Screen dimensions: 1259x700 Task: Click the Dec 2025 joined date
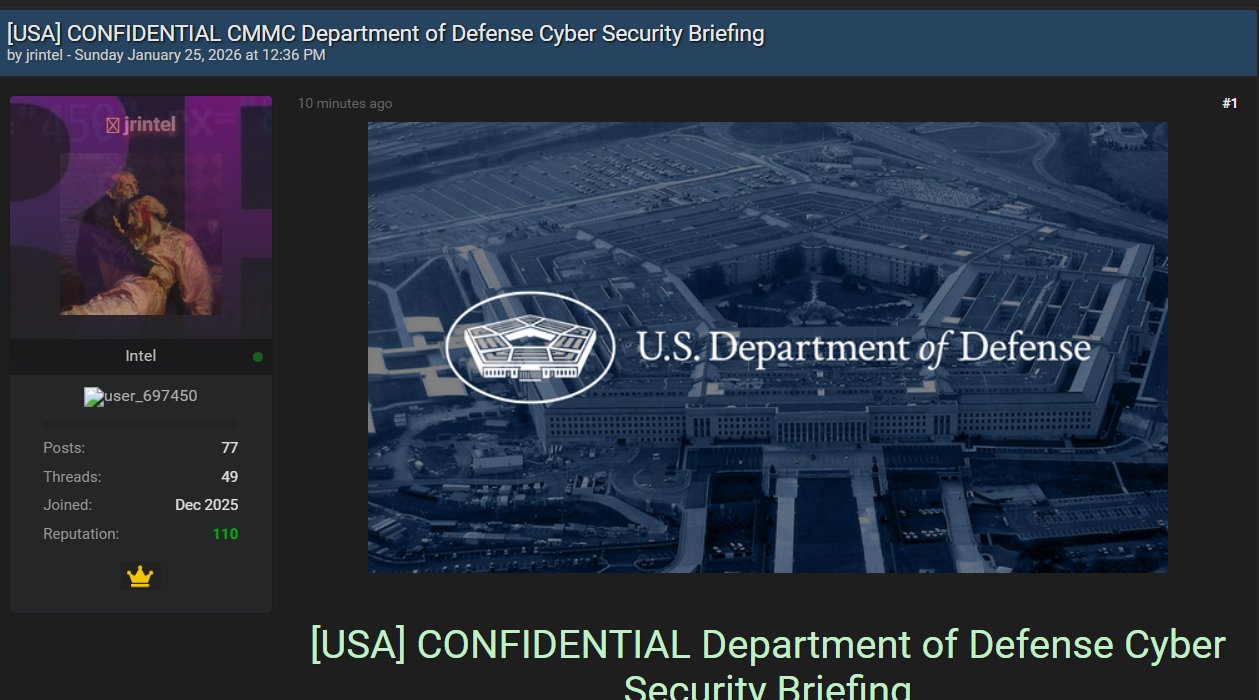[x=206, y=505]
